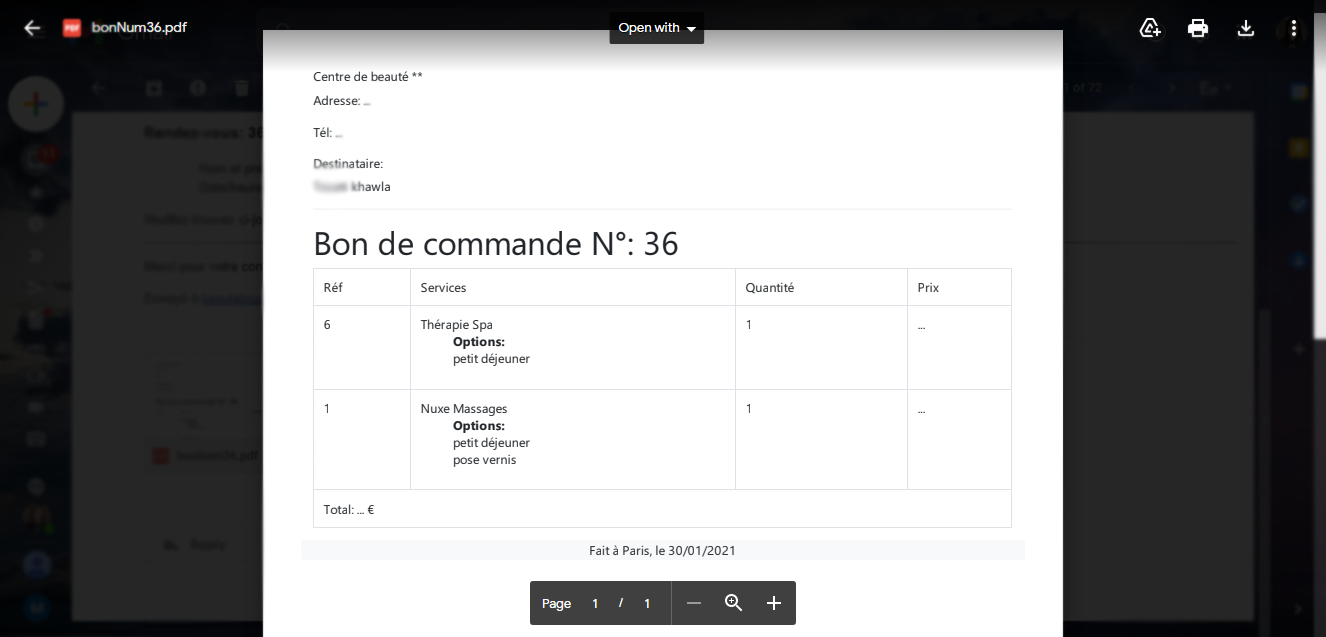Add bonNum36.pdf to Drive
Image resolution: width=1326 pixels, height=637 pixels.
pyautogui.click(x=1150, y=27)
